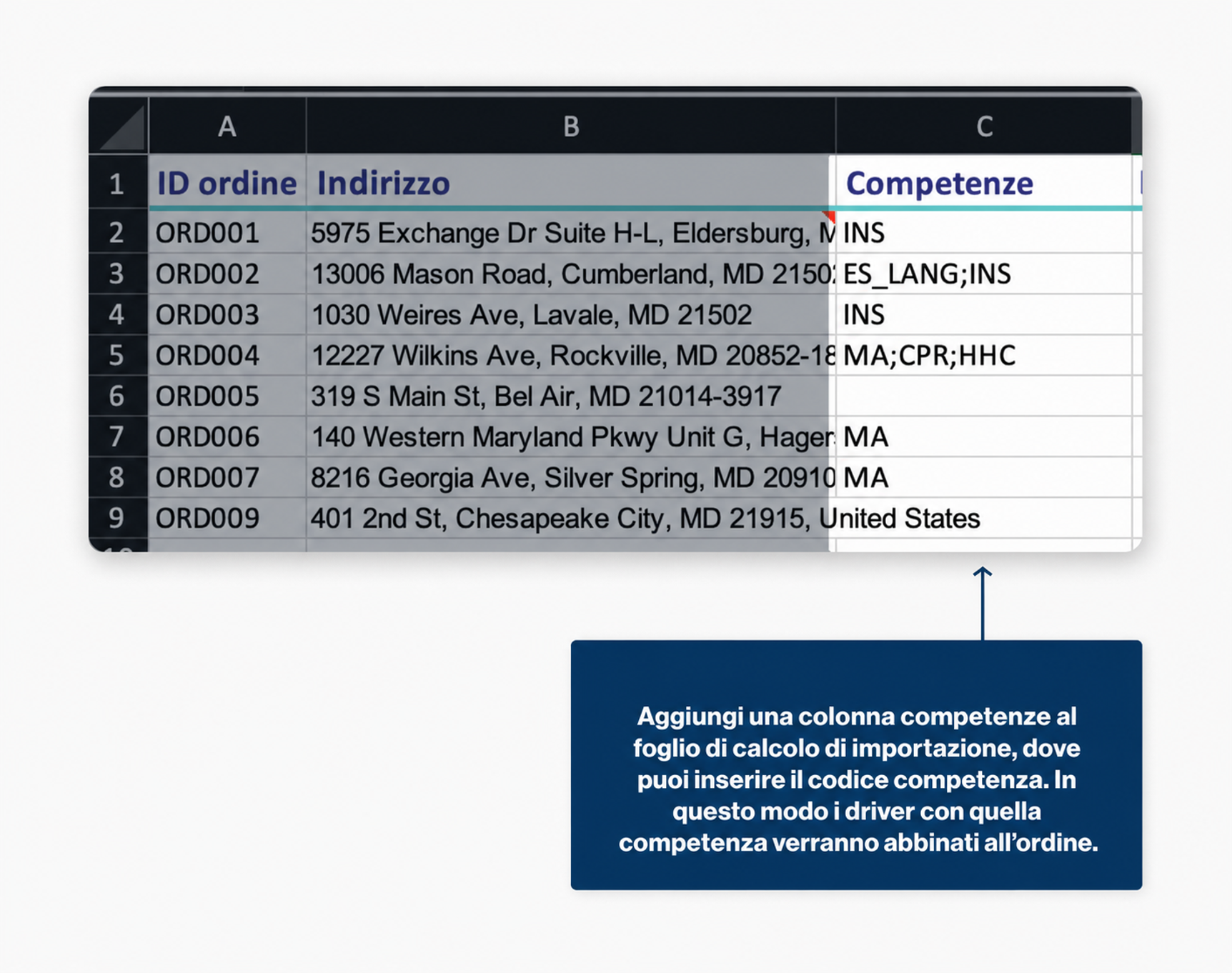Select MA skill cell for ORD007
1232x973 pixels.
(x=984, y=477)
